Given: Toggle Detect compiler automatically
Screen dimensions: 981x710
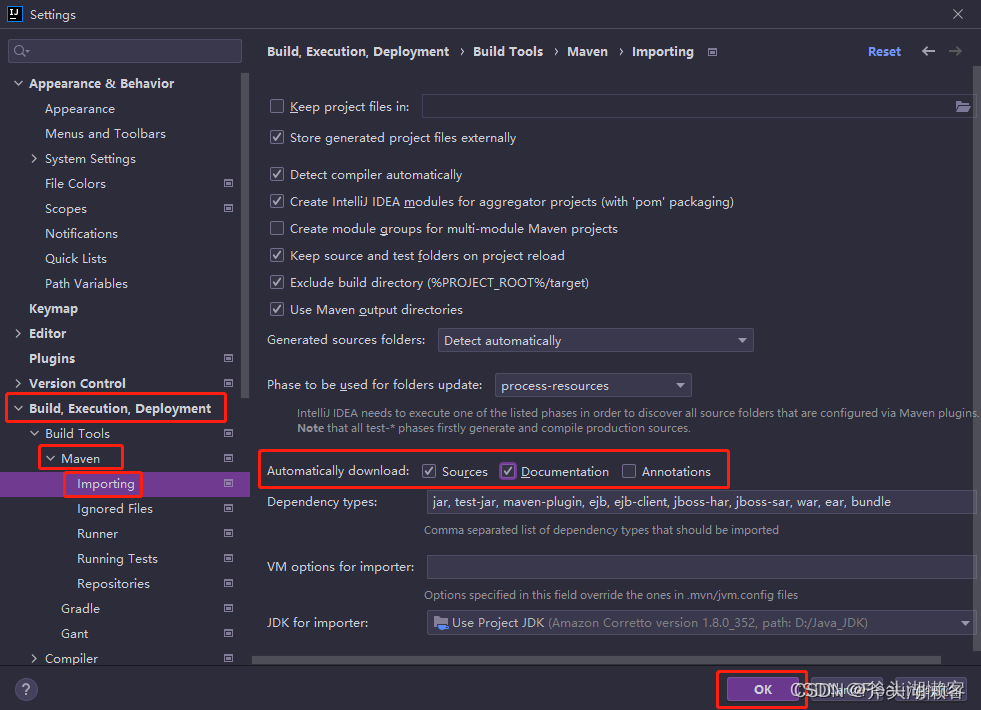Looking at the screenshot, I should [x=277, y=174].
